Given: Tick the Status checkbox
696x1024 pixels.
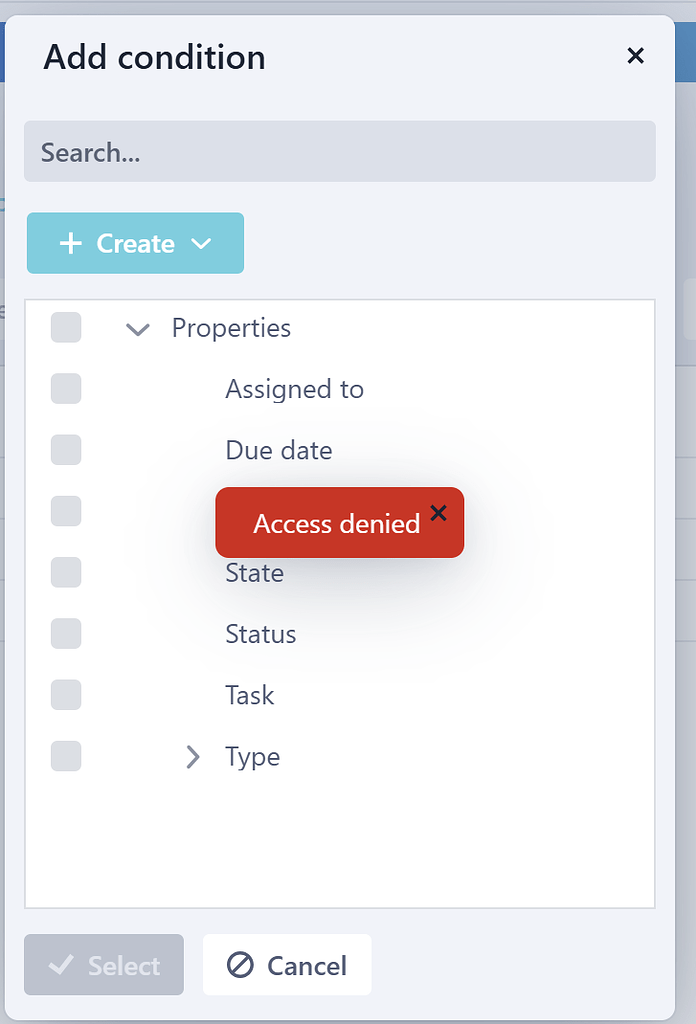Looking at the screenshot, I should pyautogui.click(x=66, y=633).
